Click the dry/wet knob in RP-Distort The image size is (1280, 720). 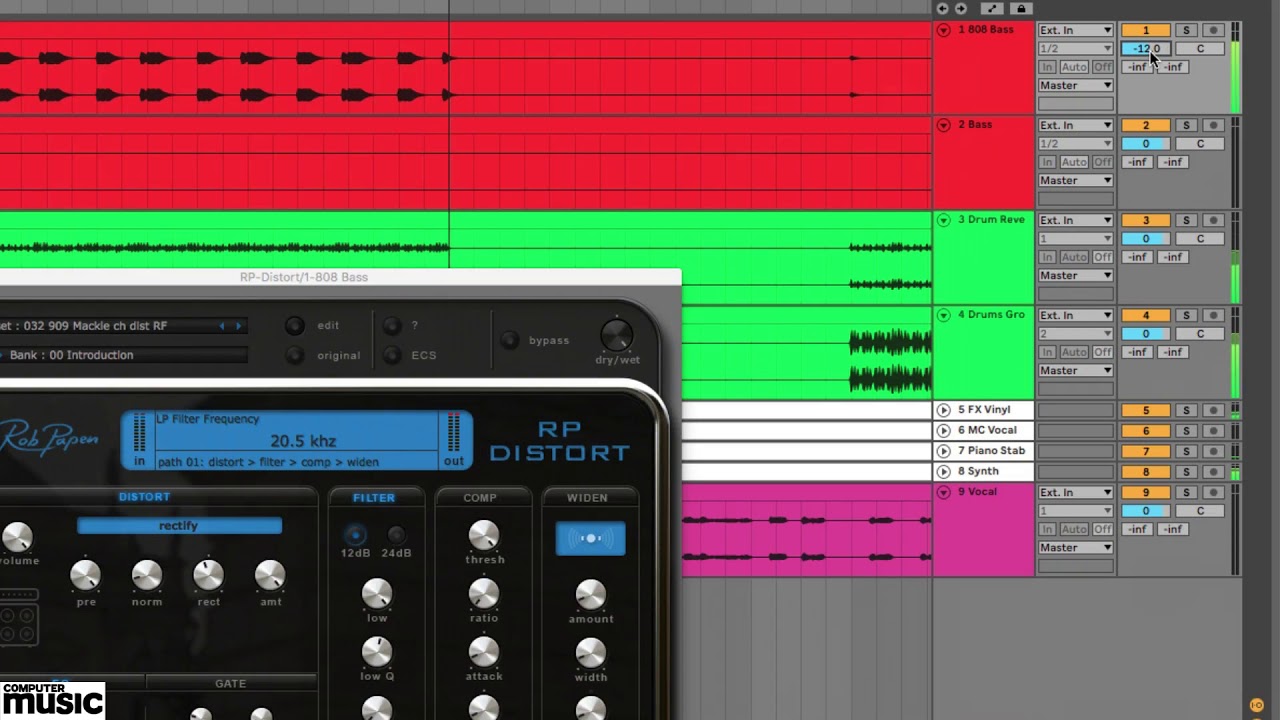click(616, 335)
